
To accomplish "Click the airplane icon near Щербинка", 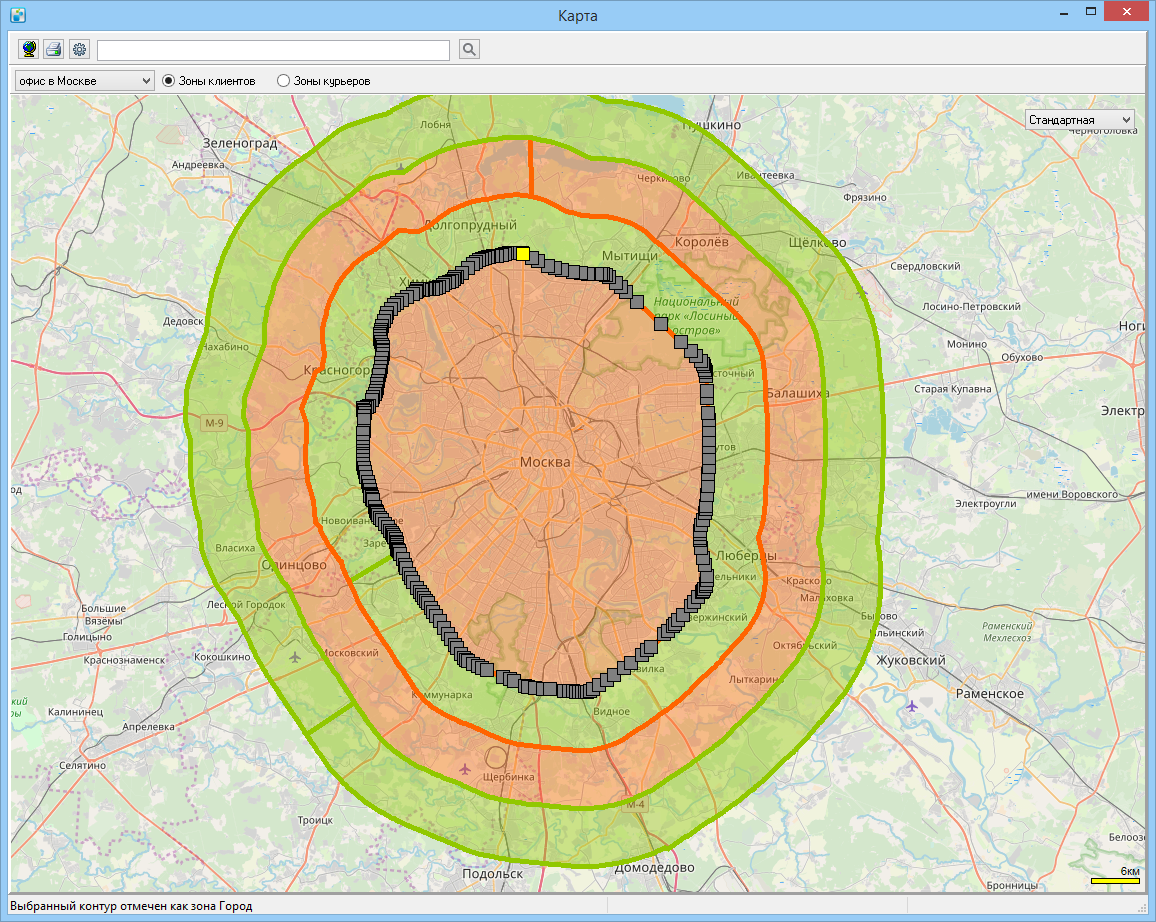I will click(x=464, y=770).
